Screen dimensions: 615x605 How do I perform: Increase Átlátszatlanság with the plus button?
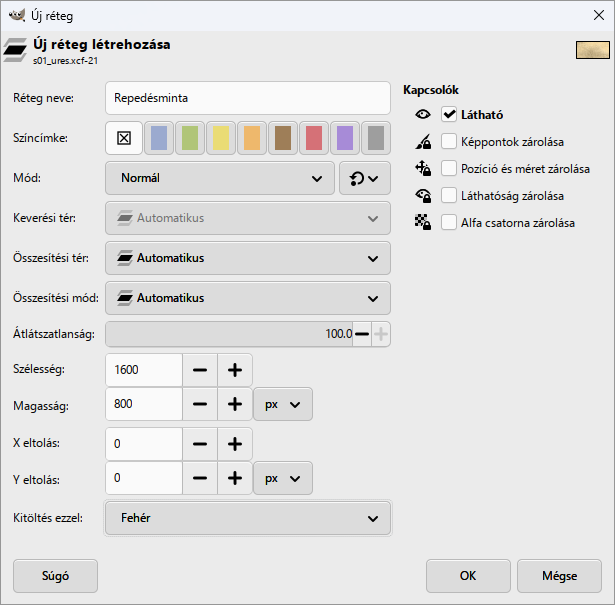[381, 334]
